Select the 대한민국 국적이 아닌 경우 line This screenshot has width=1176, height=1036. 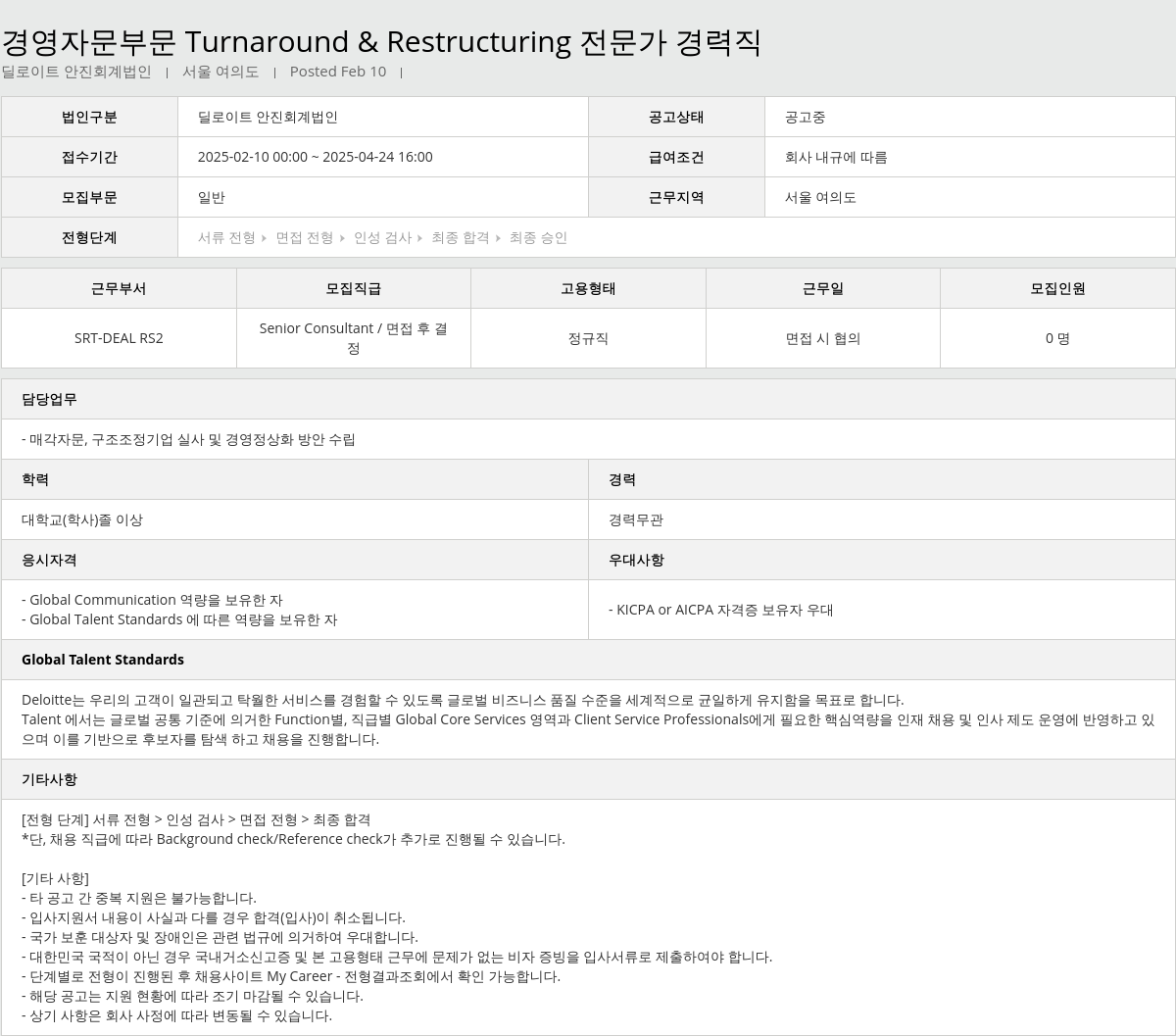click(397, 957)
